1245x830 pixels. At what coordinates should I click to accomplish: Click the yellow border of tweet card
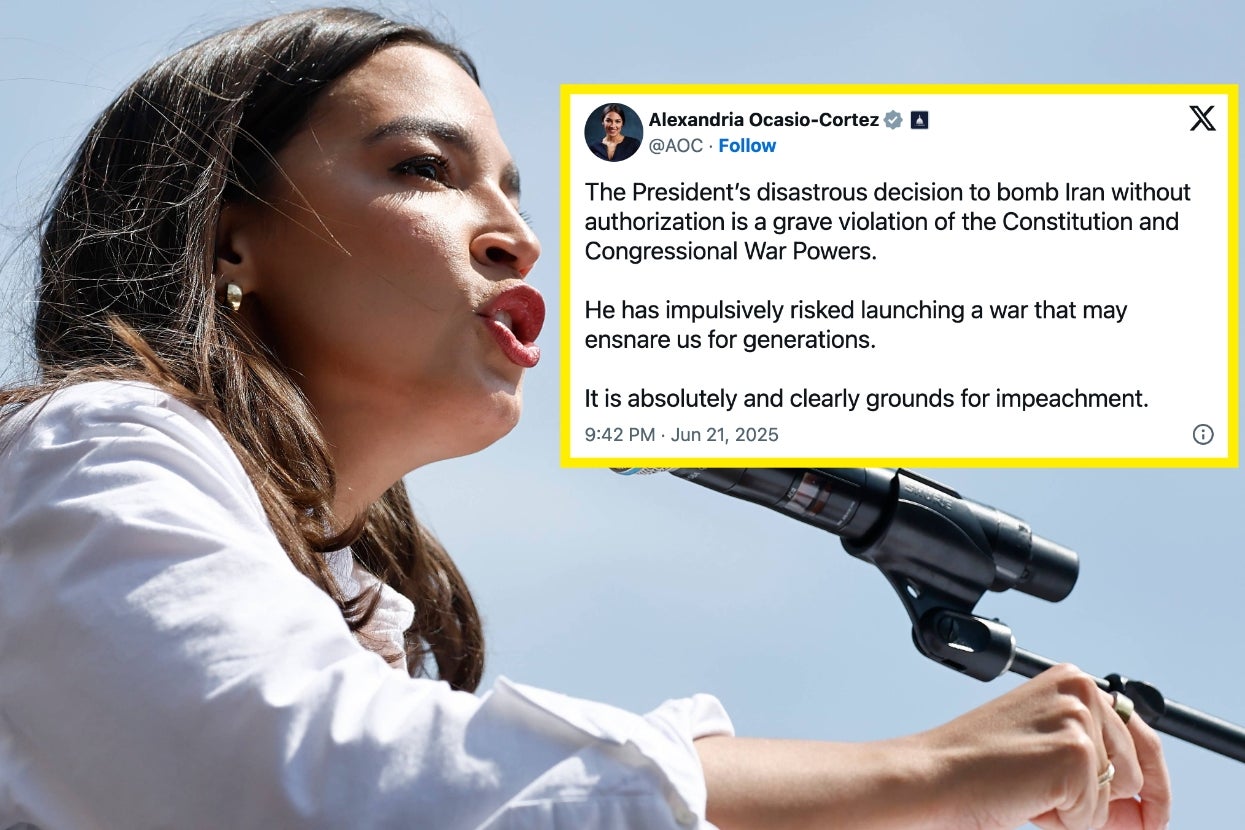(900, 90)
